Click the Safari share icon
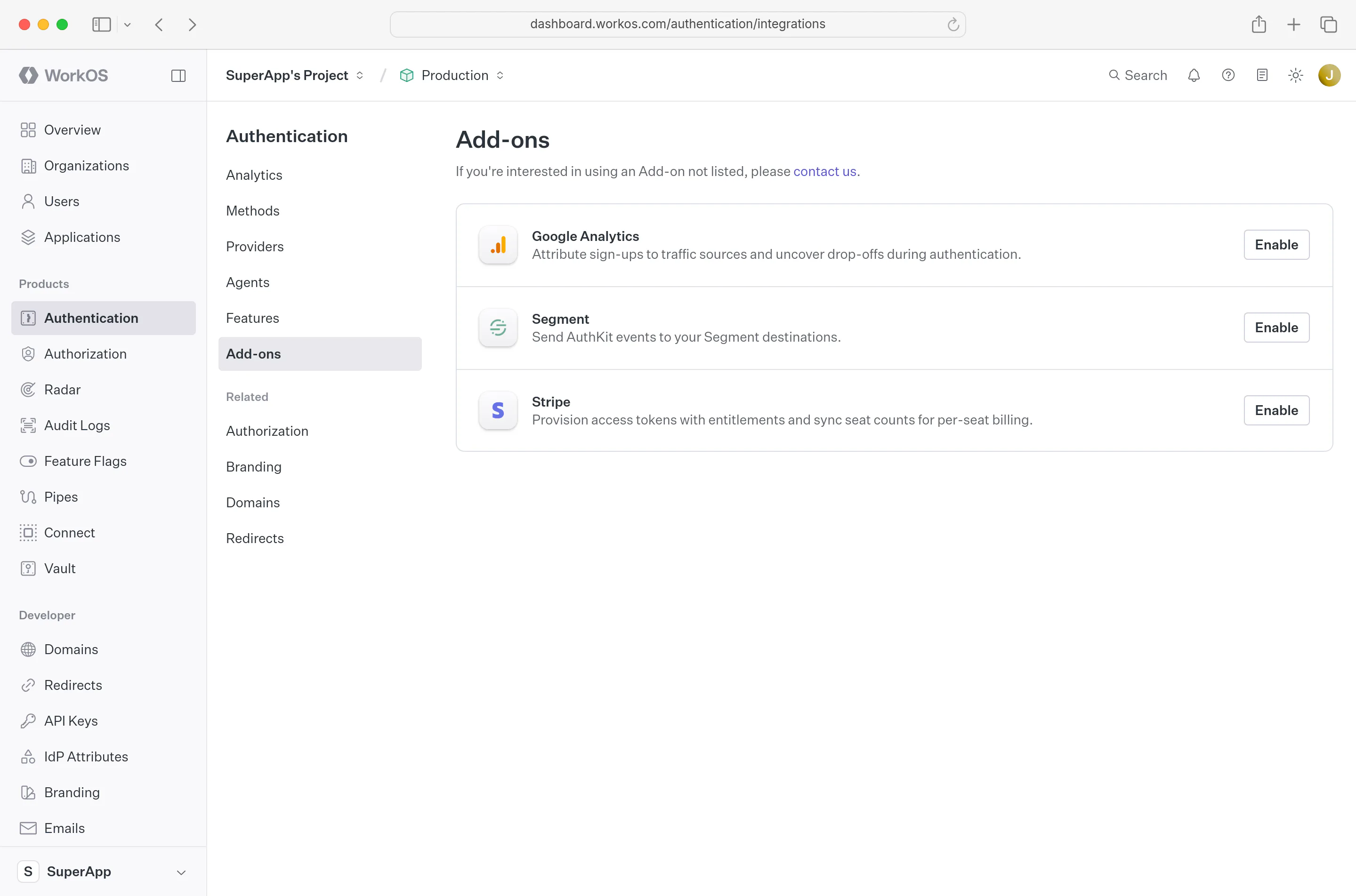The width and height of the screenshot is (1356, 896). click(x=1259, y=24)
